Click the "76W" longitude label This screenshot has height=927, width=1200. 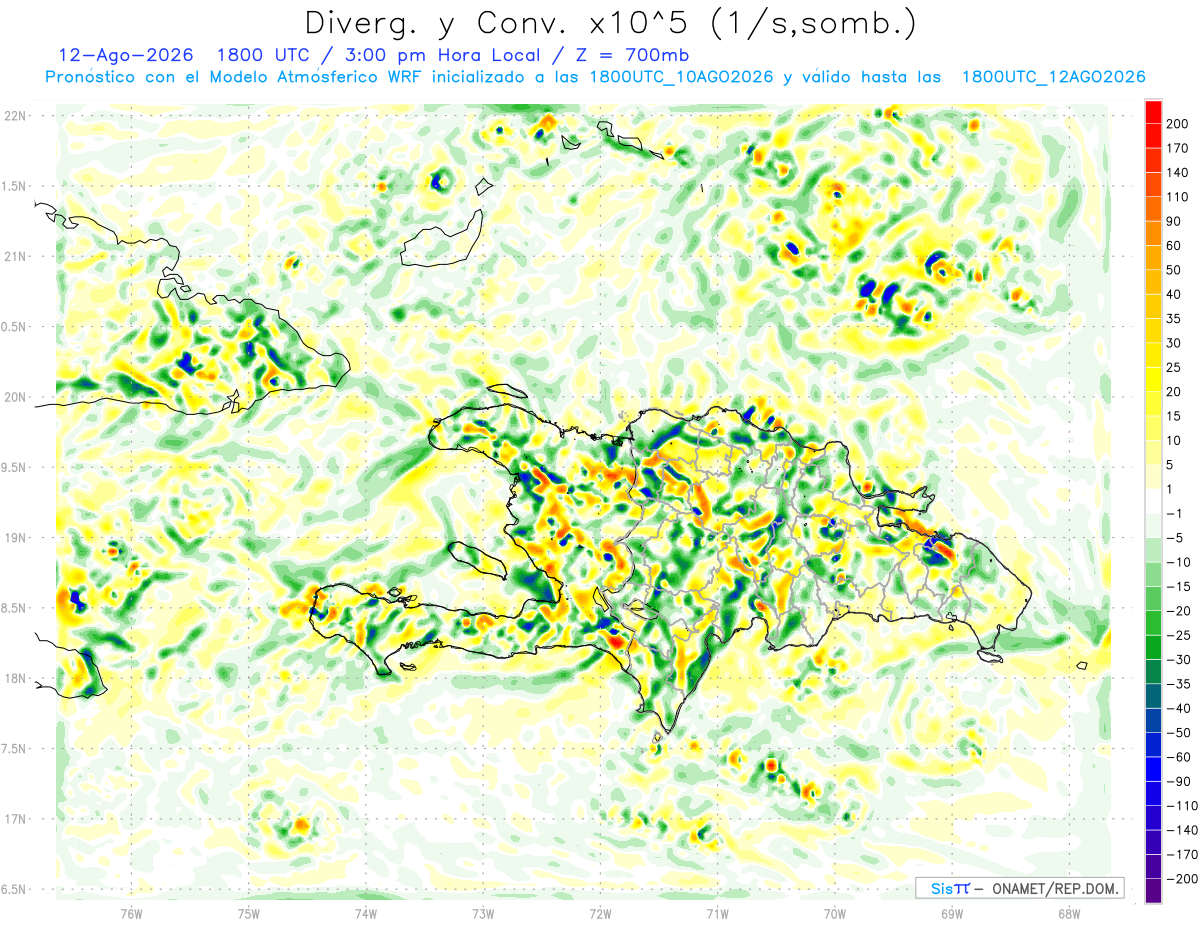(131, 913)
